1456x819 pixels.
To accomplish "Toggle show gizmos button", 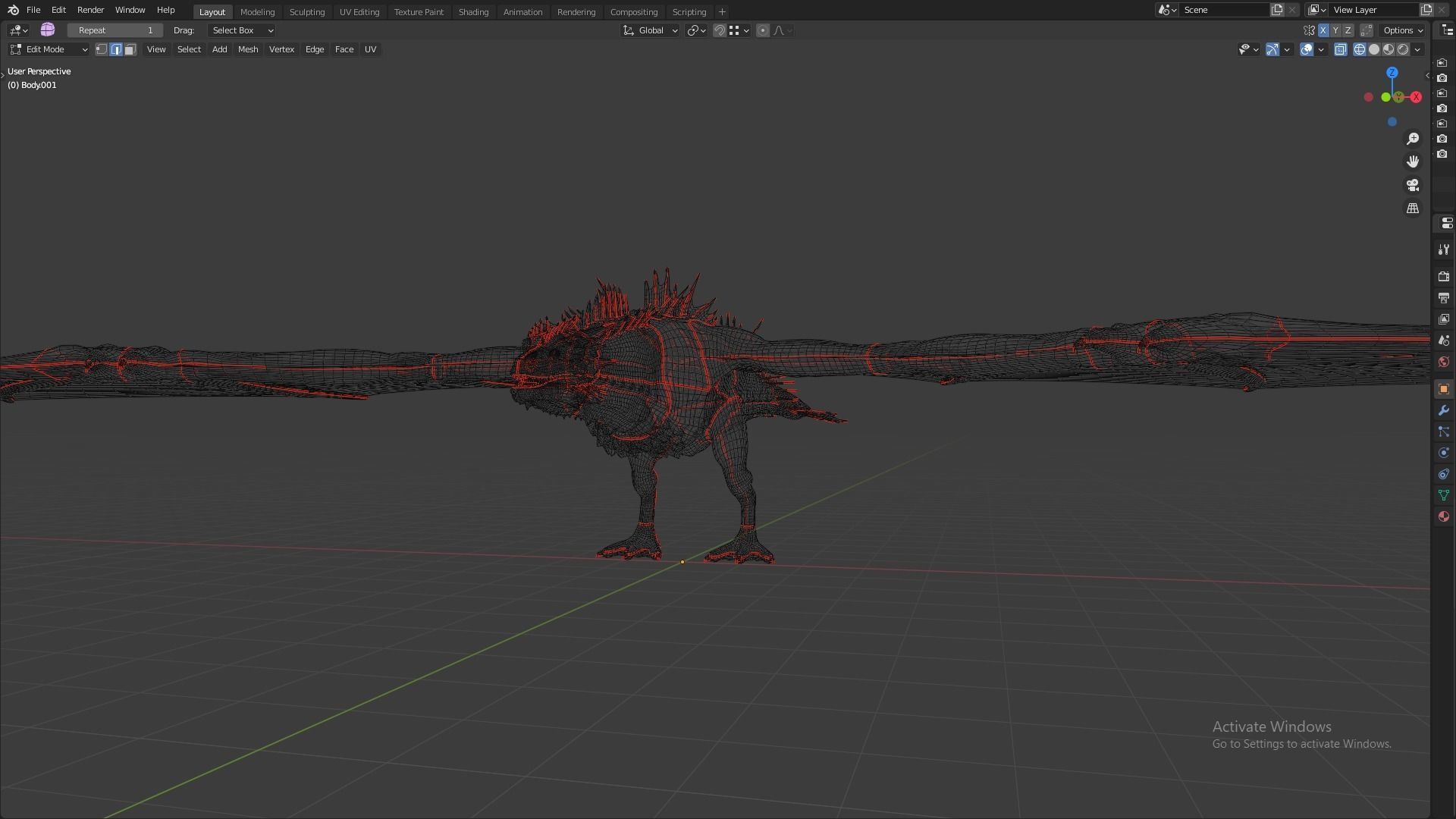I will (1272, 49).
